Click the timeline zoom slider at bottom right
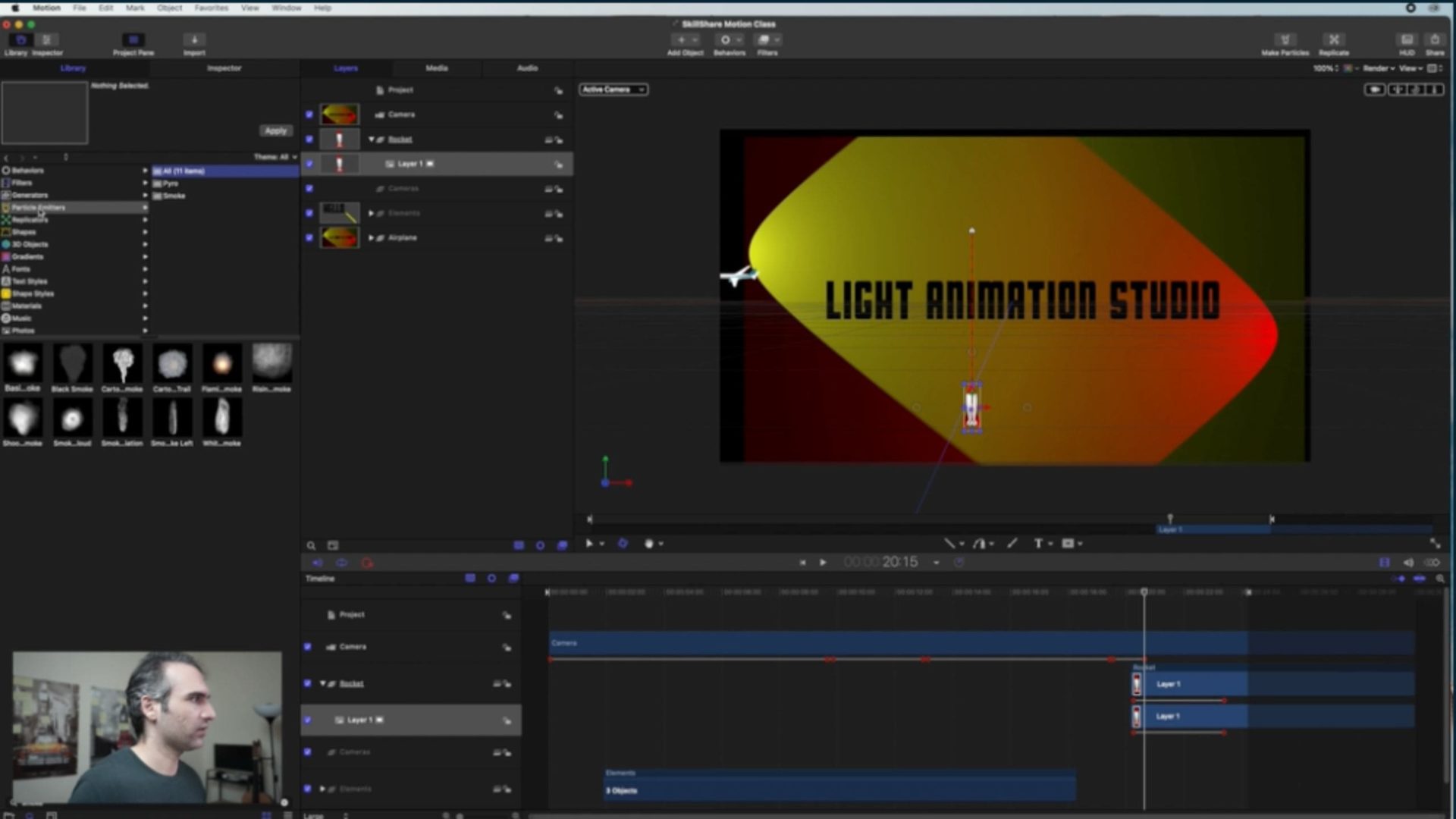The image size is (1456, 819). [1440, 579]
